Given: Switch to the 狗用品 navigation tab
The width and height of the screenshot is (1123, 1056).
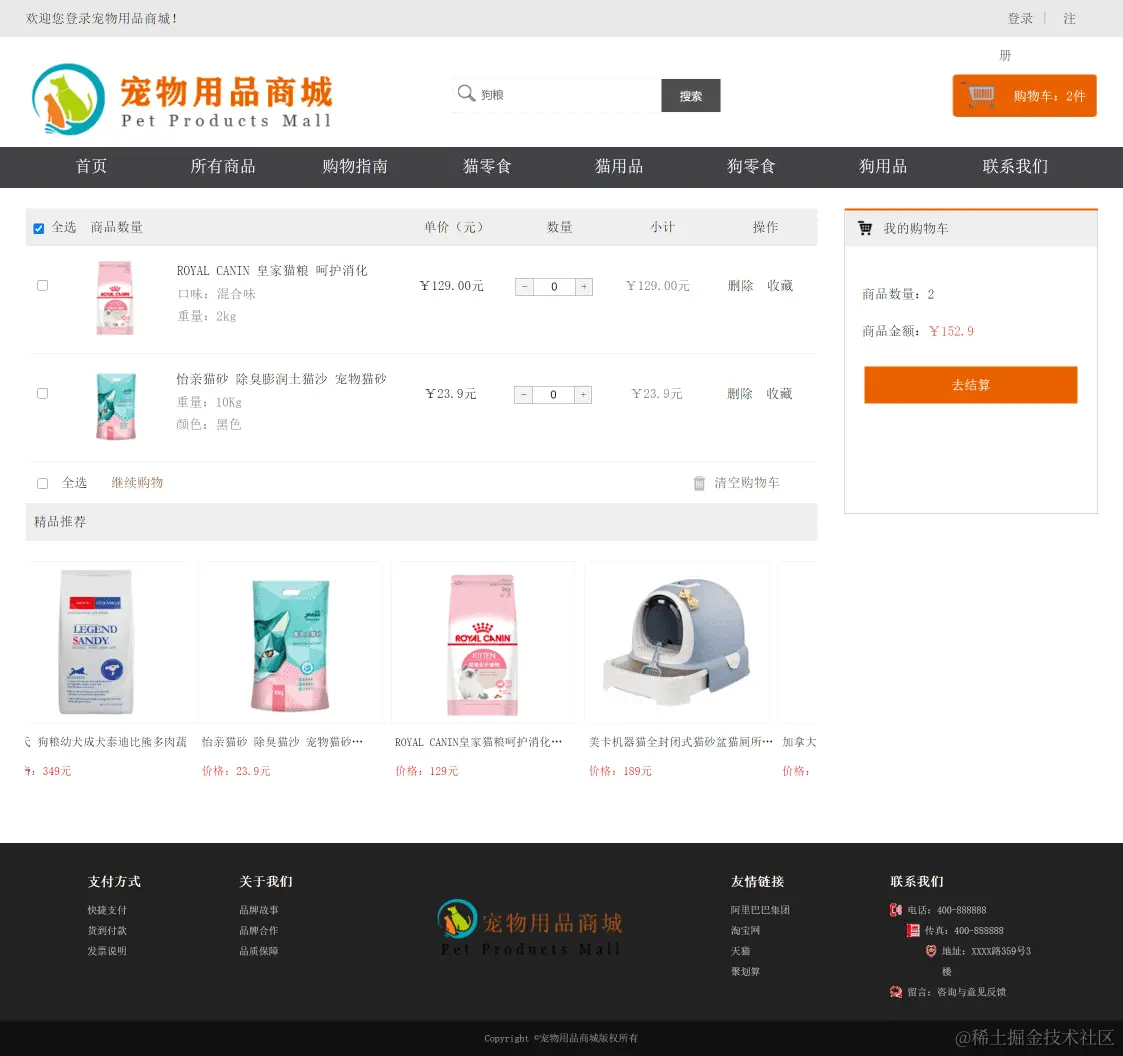Looking at the screenshot, I should (883, 167).
